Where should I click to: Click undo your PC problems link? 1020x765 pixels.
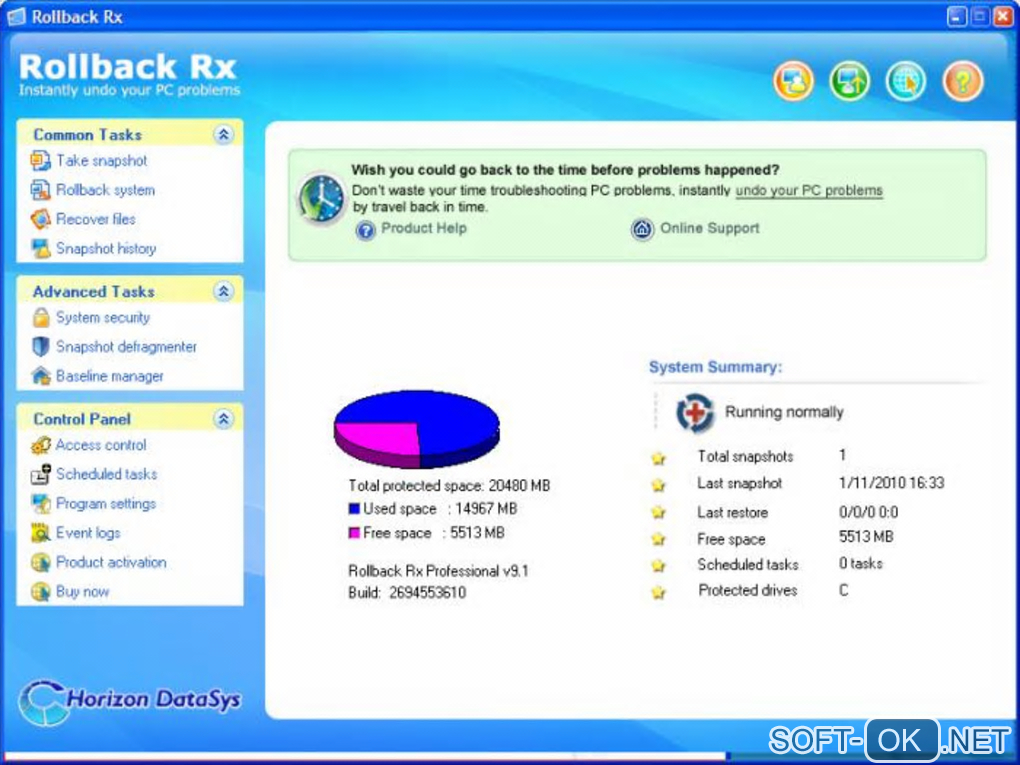809,191
